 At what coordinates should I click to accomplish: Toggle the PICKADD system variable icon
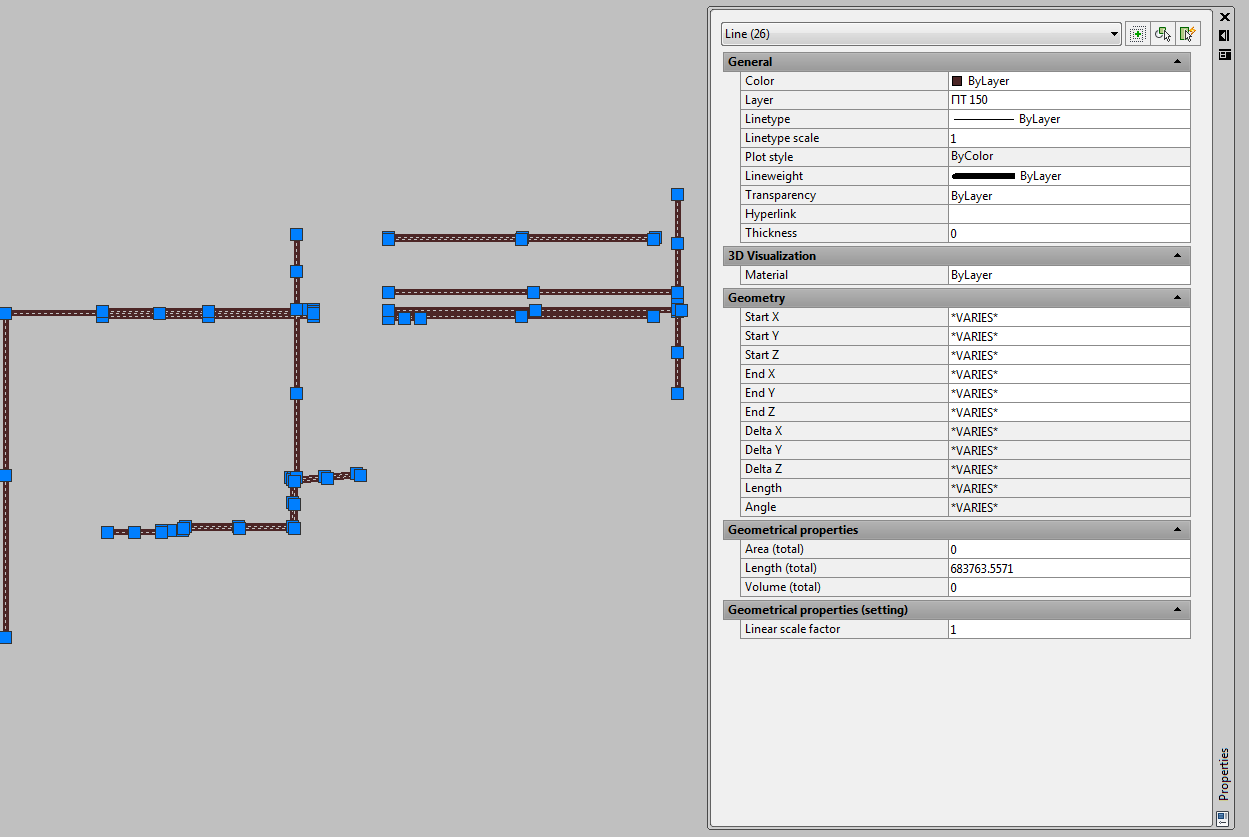(x=1137, y=33)
